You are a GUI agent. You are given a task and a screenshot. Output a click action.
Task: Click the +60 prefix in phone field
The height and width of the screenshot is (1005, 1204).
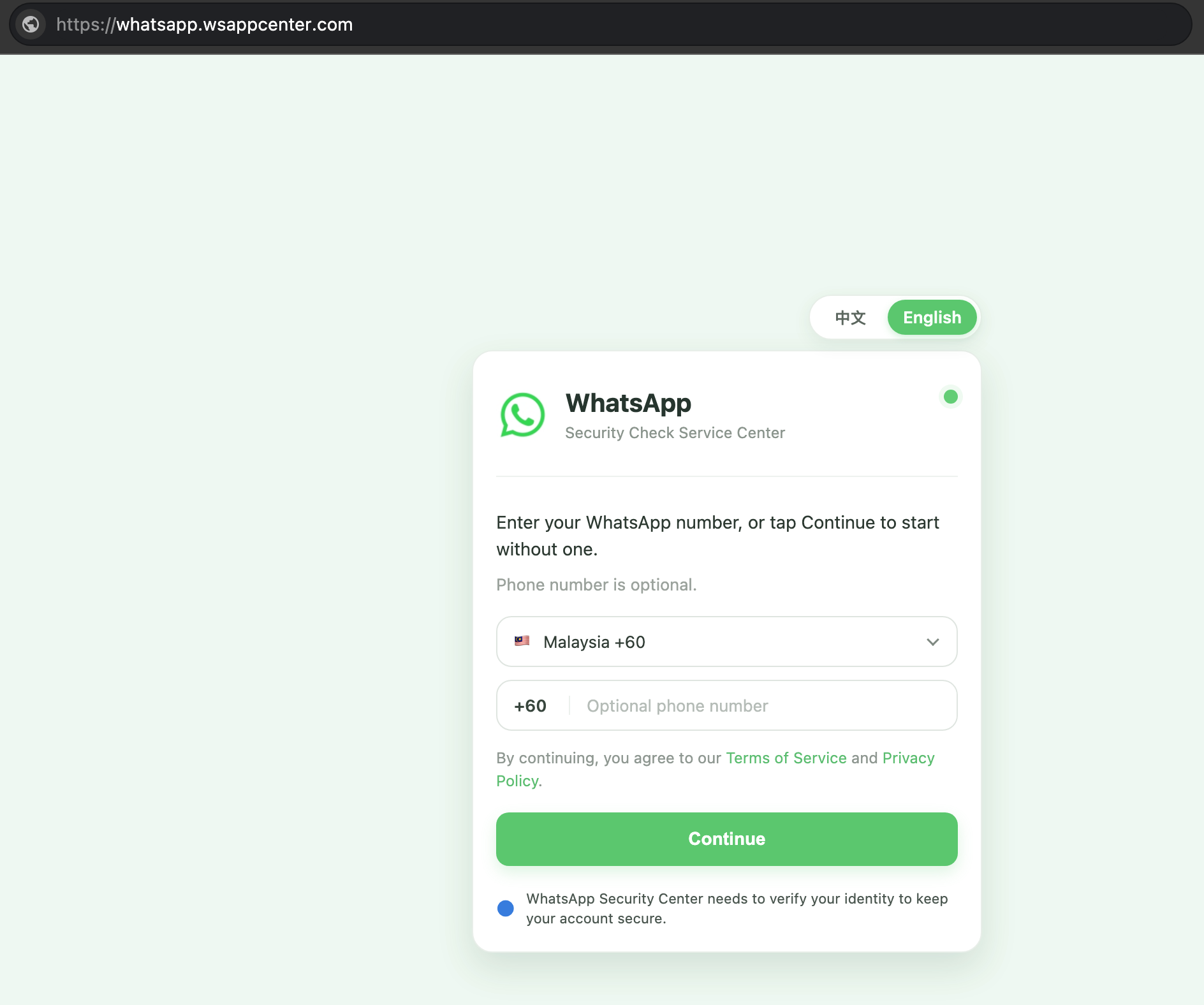pos(531,706)
